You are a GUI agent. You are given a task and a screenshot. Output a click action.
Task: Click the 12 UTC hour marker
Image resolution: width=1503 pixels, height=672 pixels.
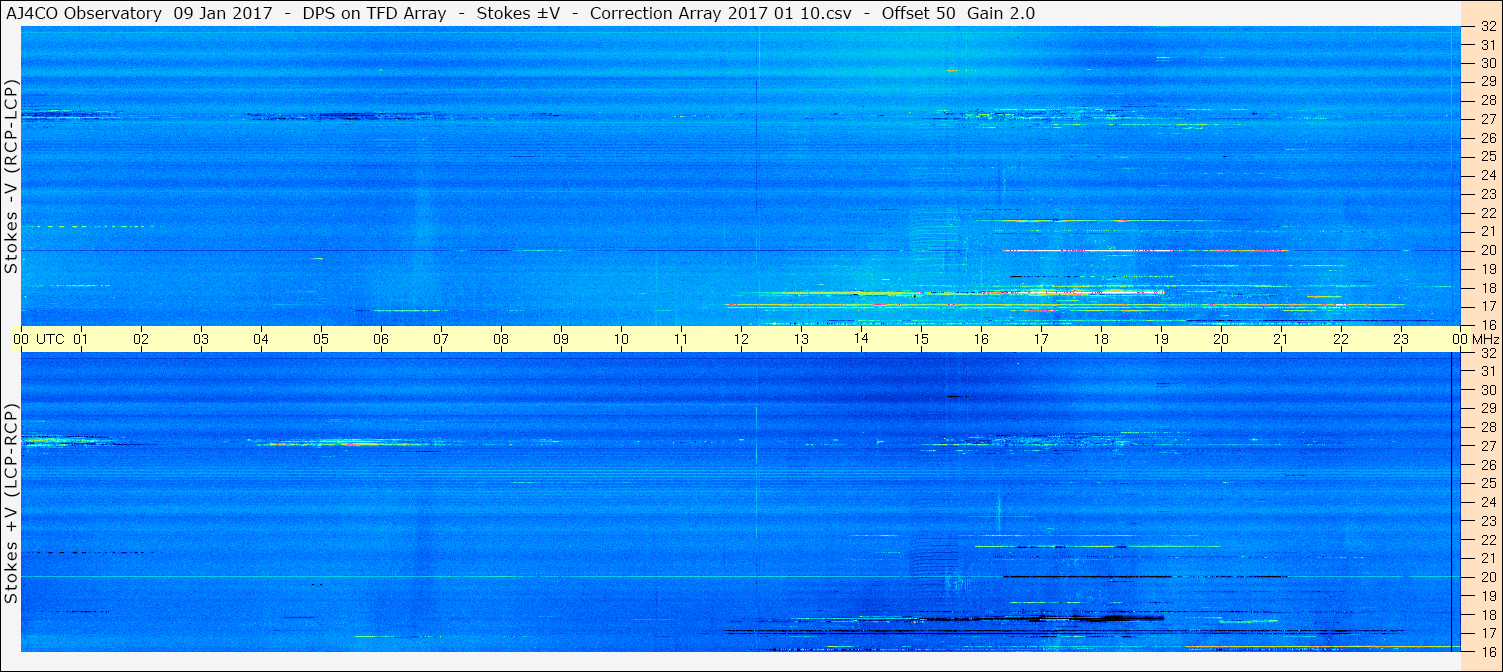pyautogui.click(x=741, y=339)
